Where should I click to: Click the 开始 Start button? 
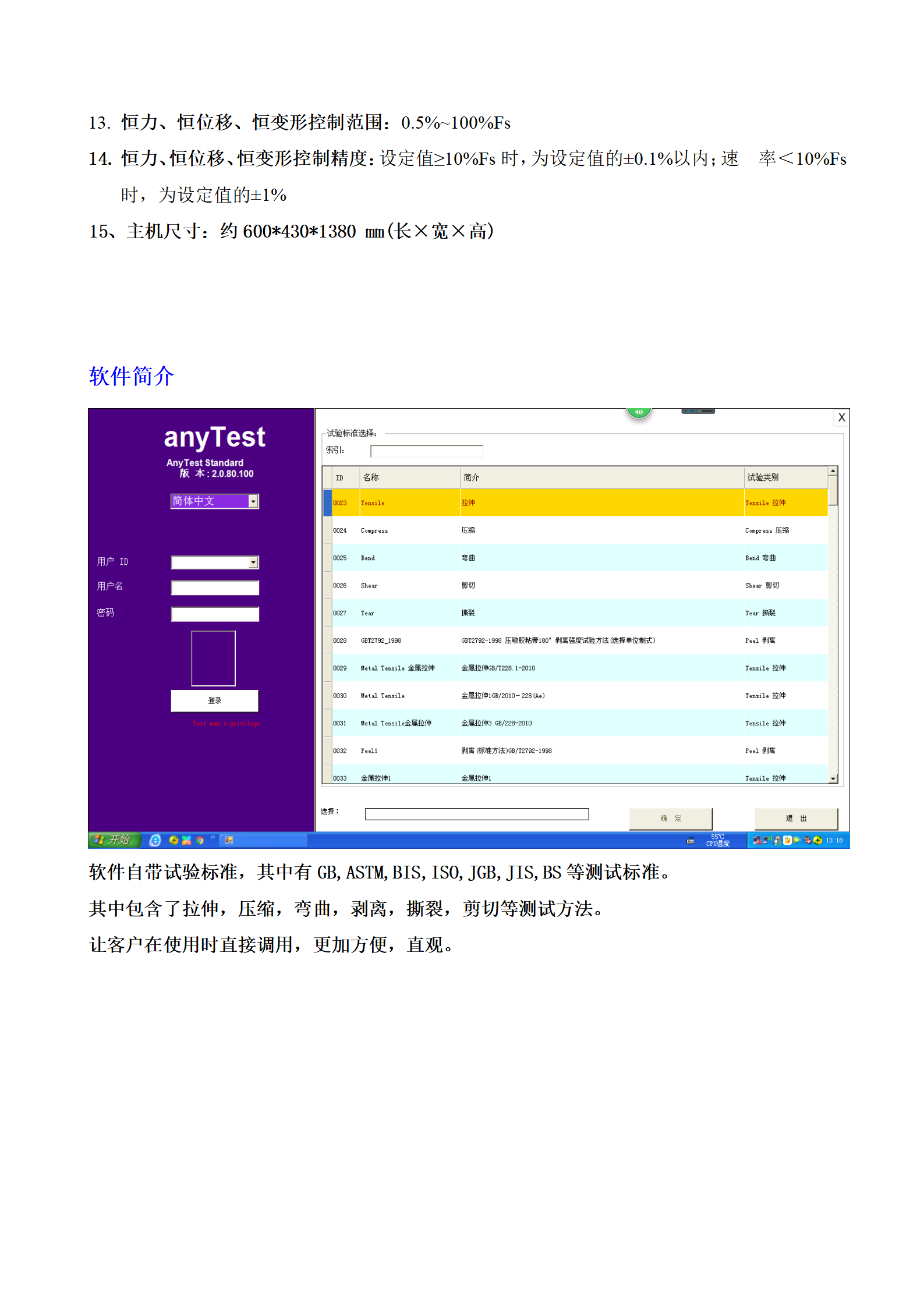[x=114, y=840]
